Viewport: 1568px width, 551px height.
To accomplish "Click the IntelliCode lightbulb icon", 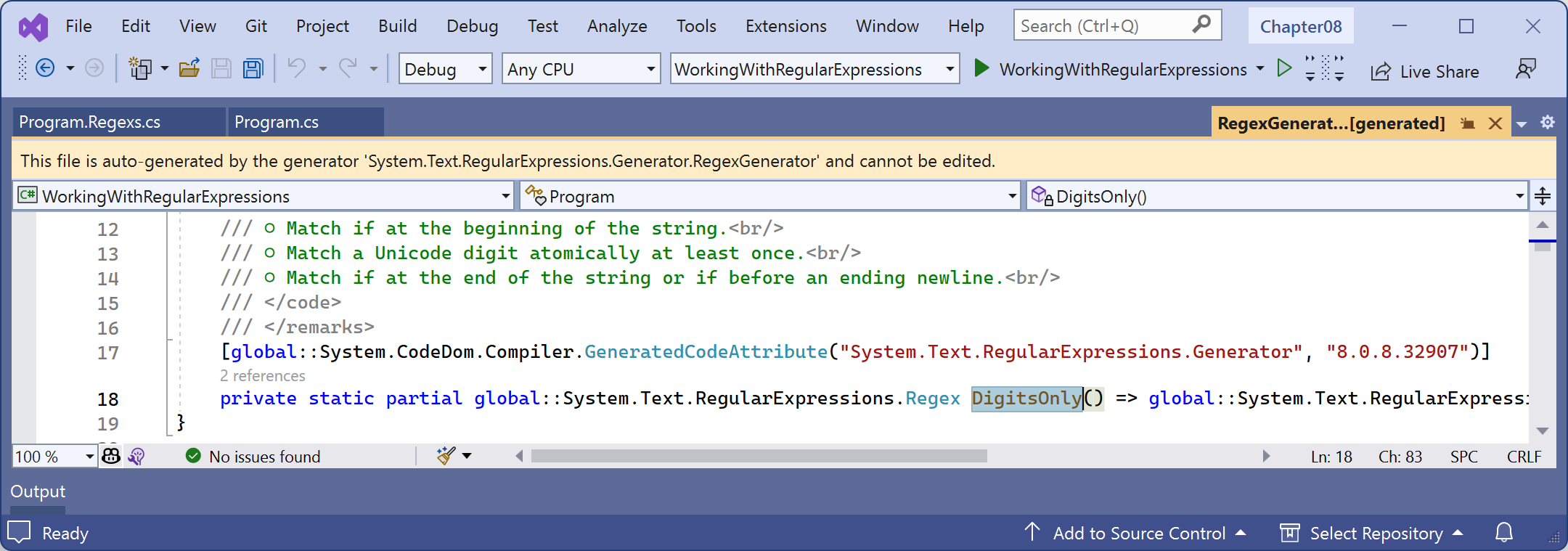I will (136, 456).
